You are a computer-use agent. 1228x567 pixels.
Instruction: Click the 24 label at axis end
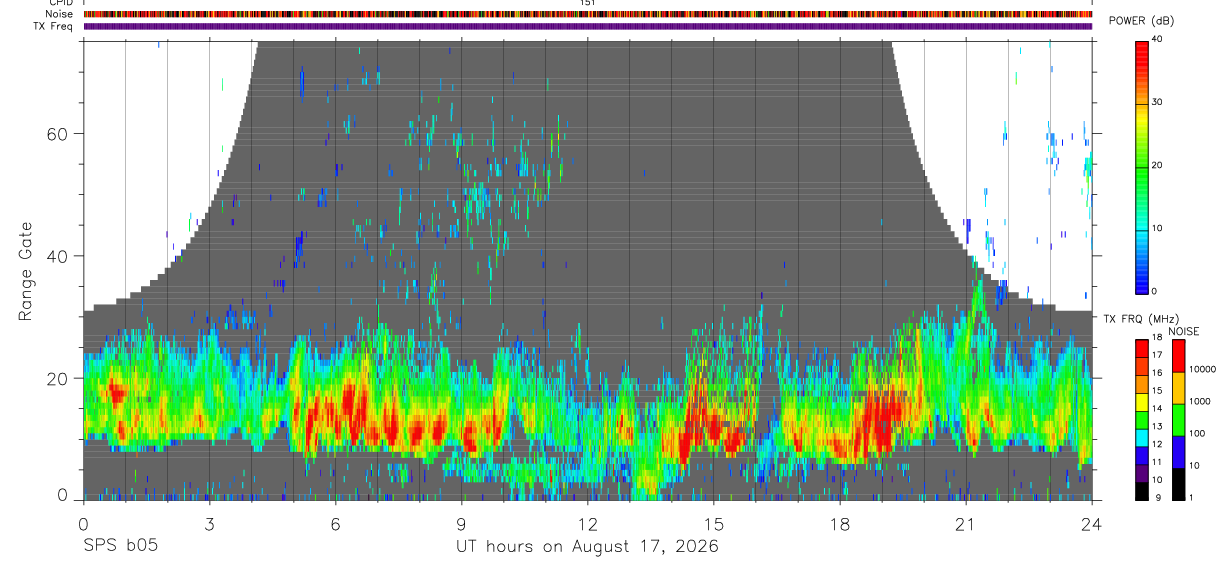(1091, 524)
